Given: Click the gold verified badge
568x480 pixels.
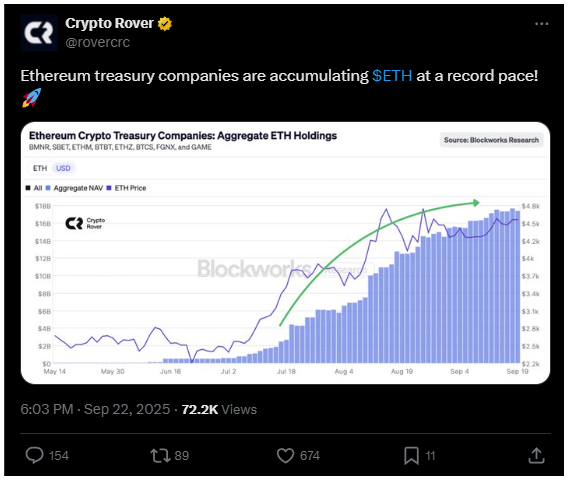Looking at the screenshot, I should (164, 24).
